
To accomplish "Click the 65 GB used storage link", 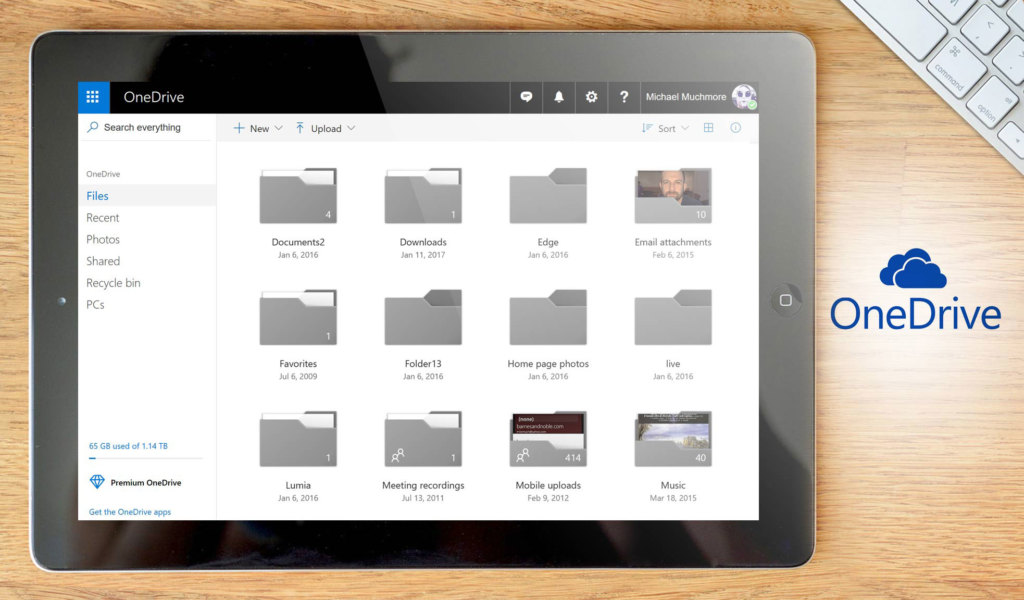I will [128, 446].
